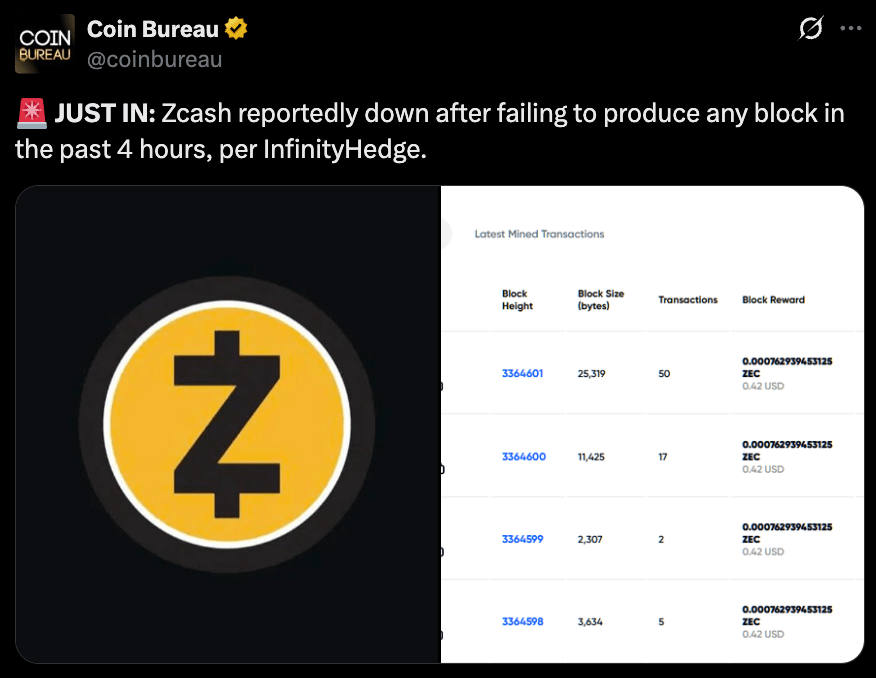The height and width of the screenshot is (678, 876).
Task: Open the Coin Bureau display name
Action: click(153, 29)
